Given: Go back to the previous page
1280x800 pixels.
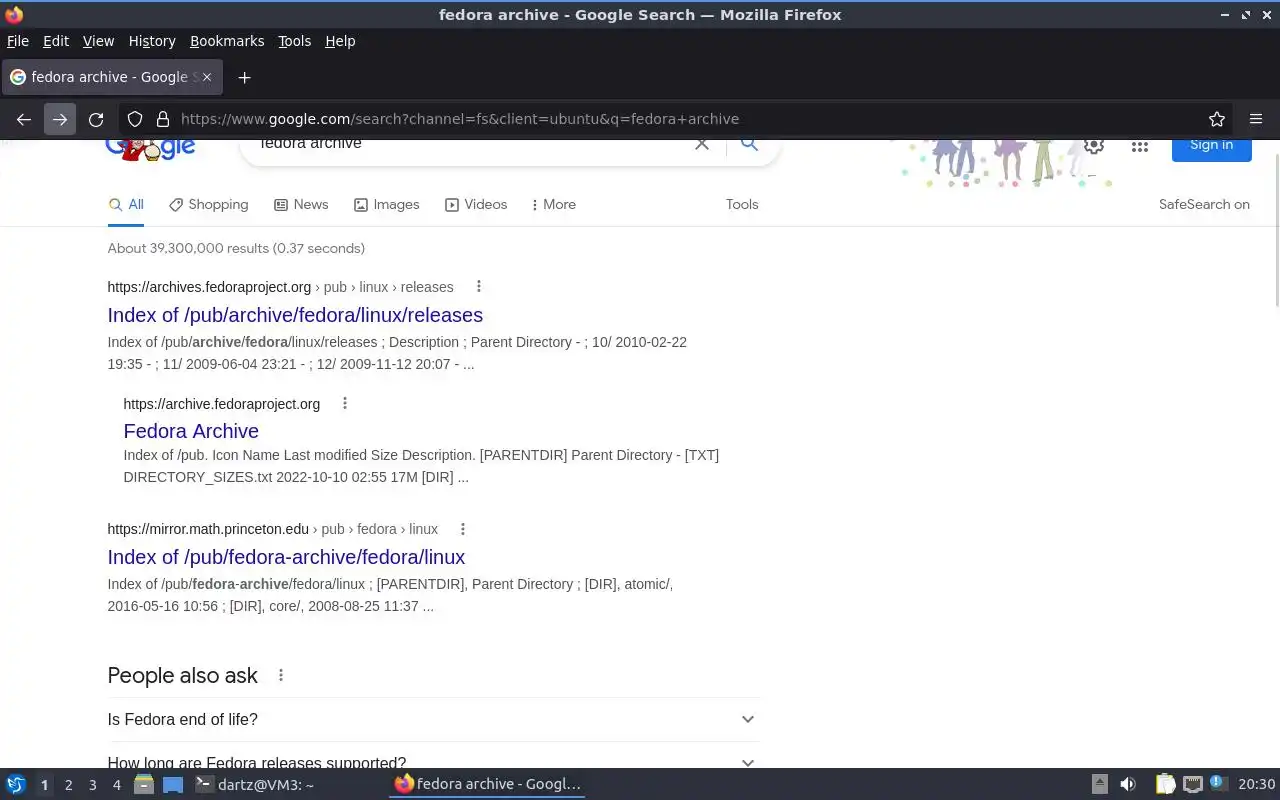Looking at the screenshot, I should click(24, 119).
